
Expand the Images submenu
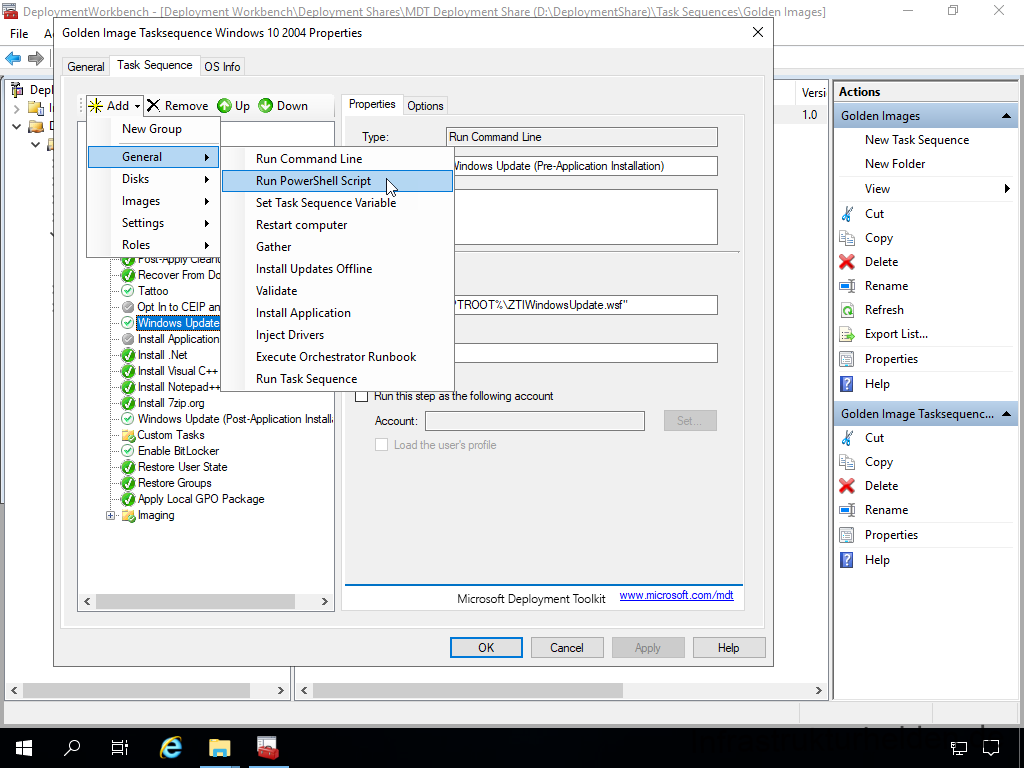(153, 201)
